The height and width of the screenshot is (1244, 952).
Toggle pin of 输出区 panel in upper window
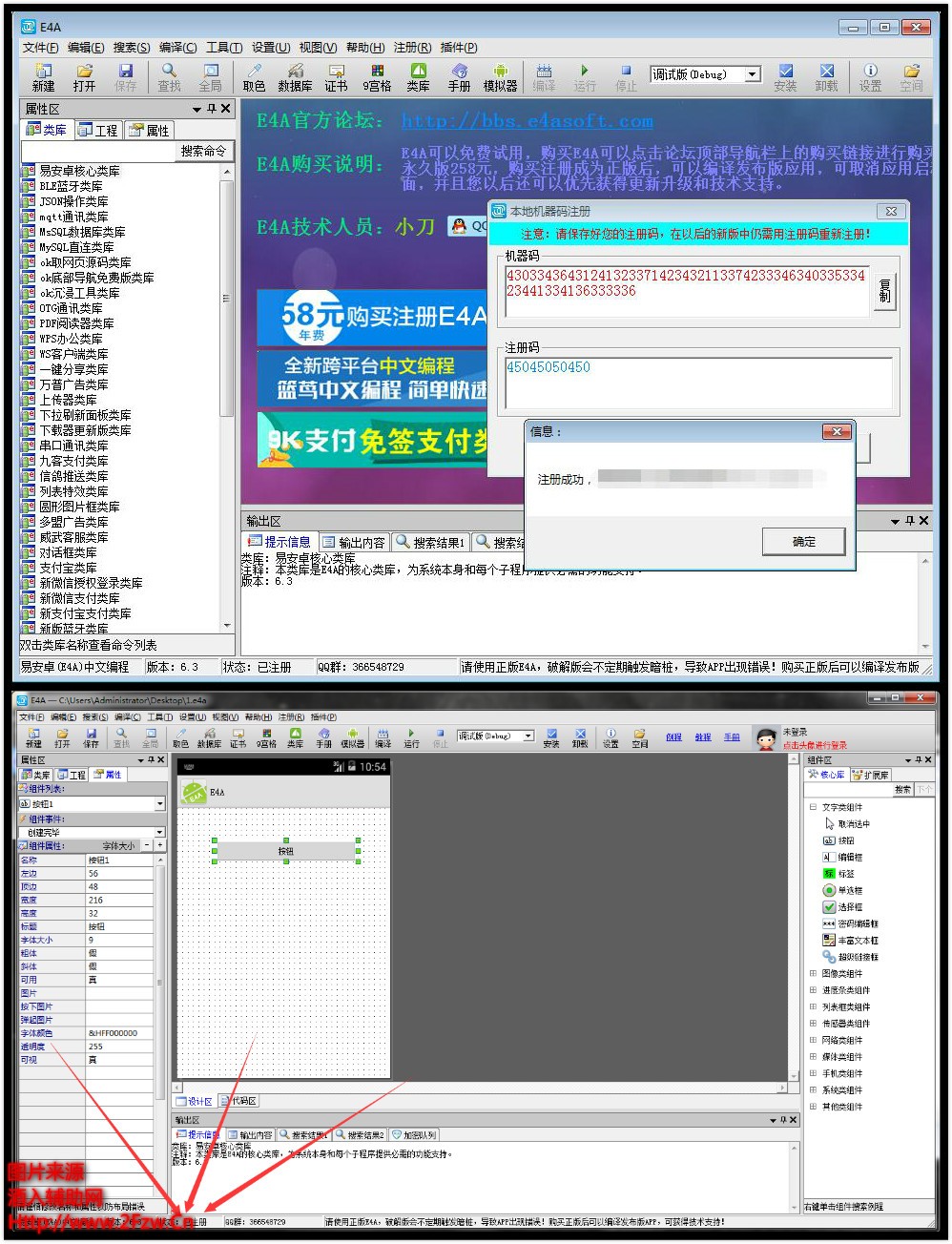click(909, 521)
